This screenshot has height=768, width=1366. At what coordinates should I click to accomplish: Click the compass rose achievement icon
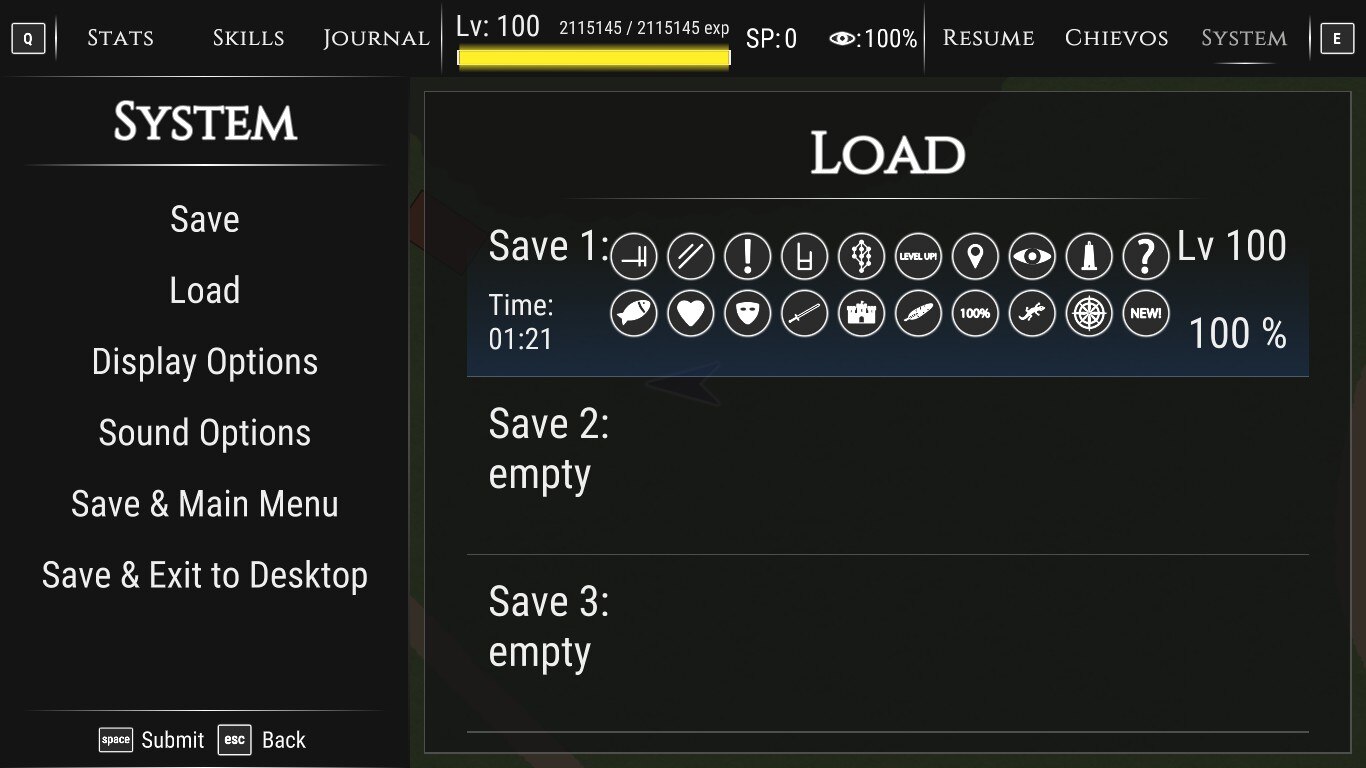1089,314
